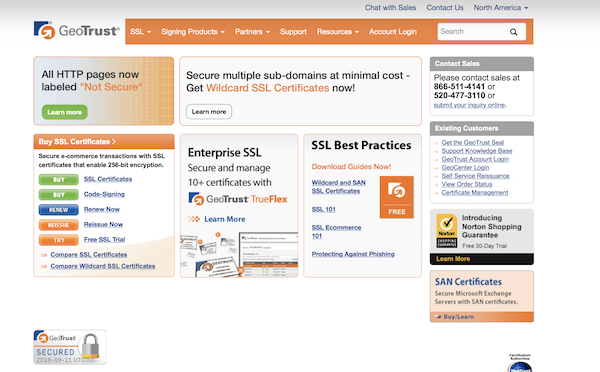
Task: Open the Reissue Now link
Action: click(x=103, y=225)
